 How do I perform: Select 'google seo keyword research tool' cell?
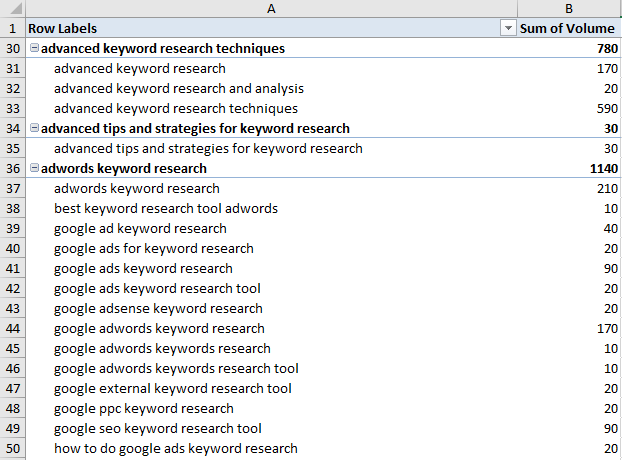coord(271,428)
